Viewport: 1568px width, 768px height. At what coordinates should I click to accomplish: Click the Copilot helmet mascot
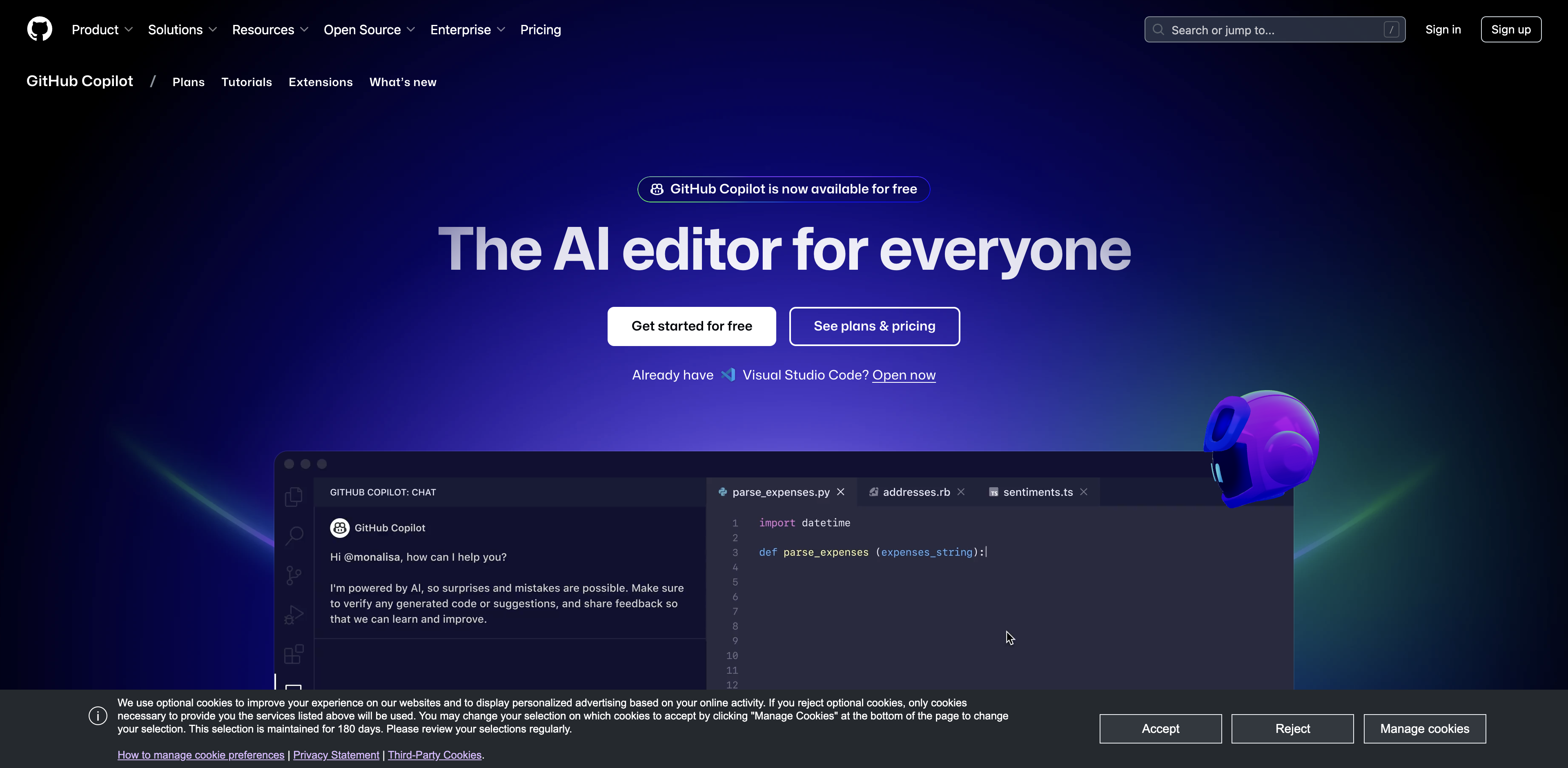(x=1262, y=449)
